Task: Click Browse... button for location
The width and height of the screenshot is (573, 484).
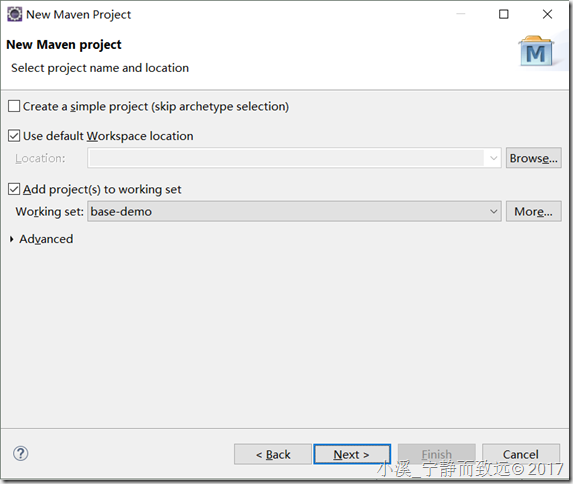Action: tap(534, 158)
